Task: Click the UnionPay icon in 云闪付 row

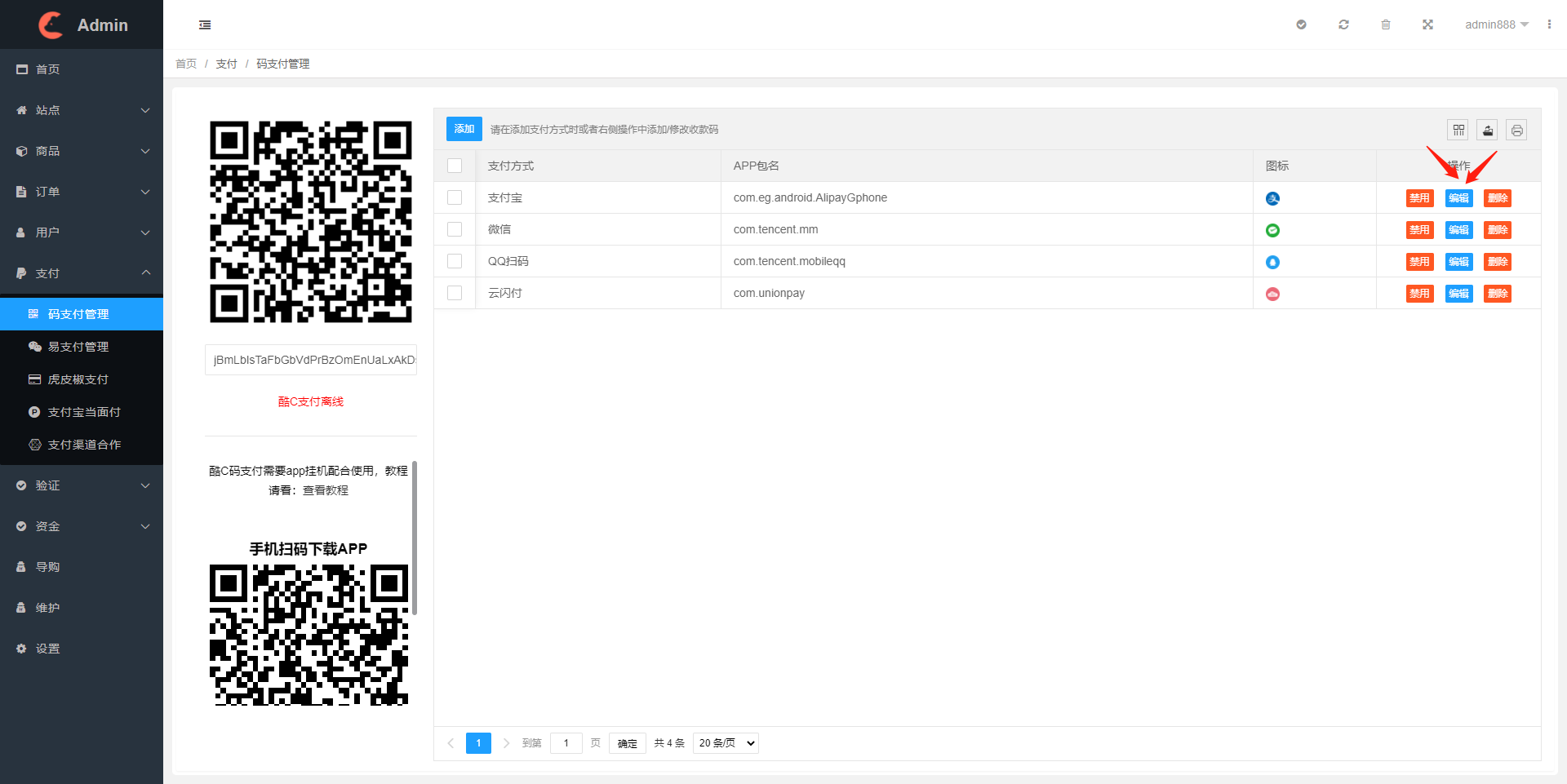Action: [x=1272, y=294]
